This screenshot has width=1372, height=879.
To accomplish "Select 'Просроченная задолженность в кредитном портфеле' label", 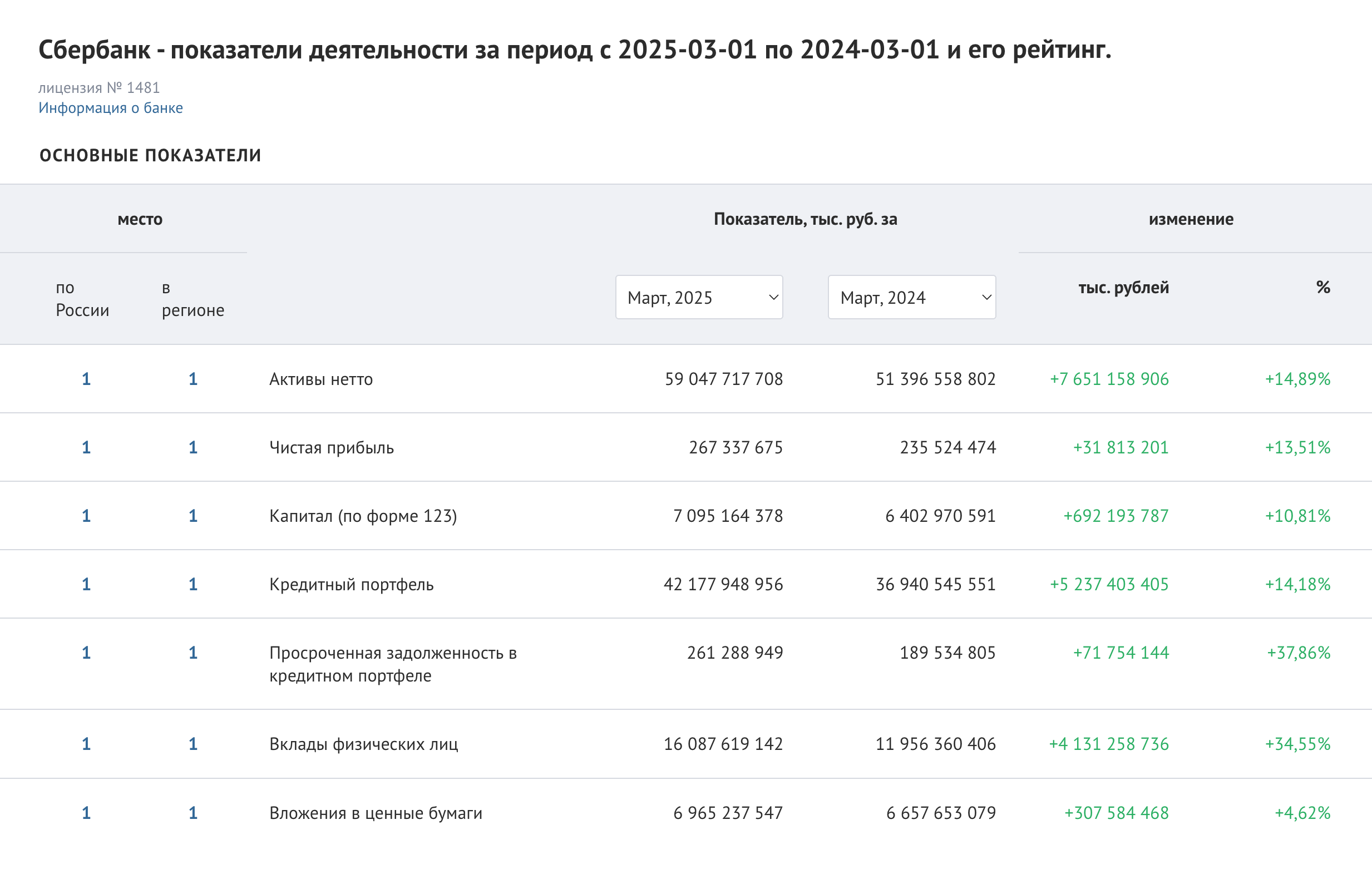I will pyautogui.click(x=393, y=664).
